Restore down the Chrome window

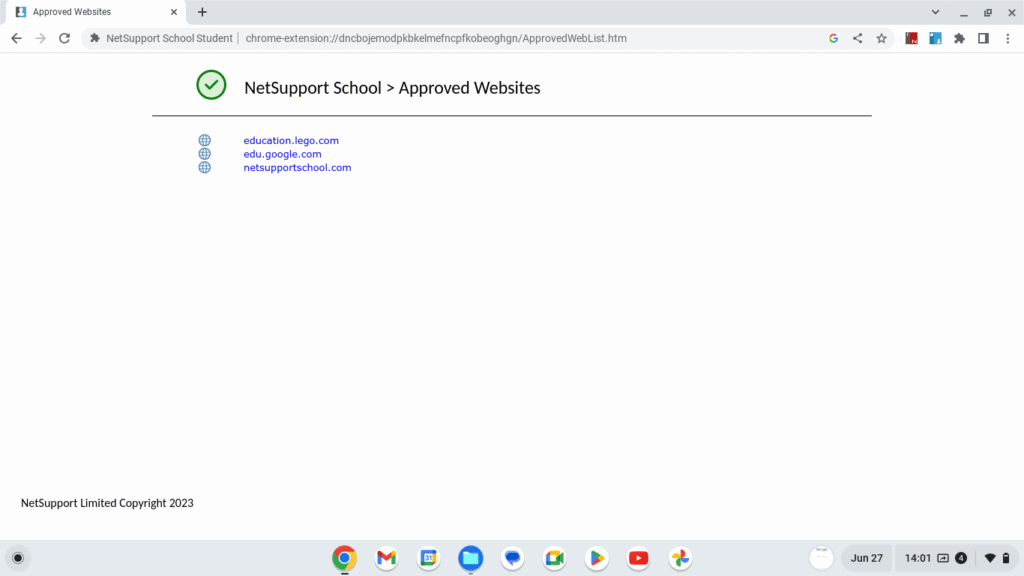click(988, 12)
